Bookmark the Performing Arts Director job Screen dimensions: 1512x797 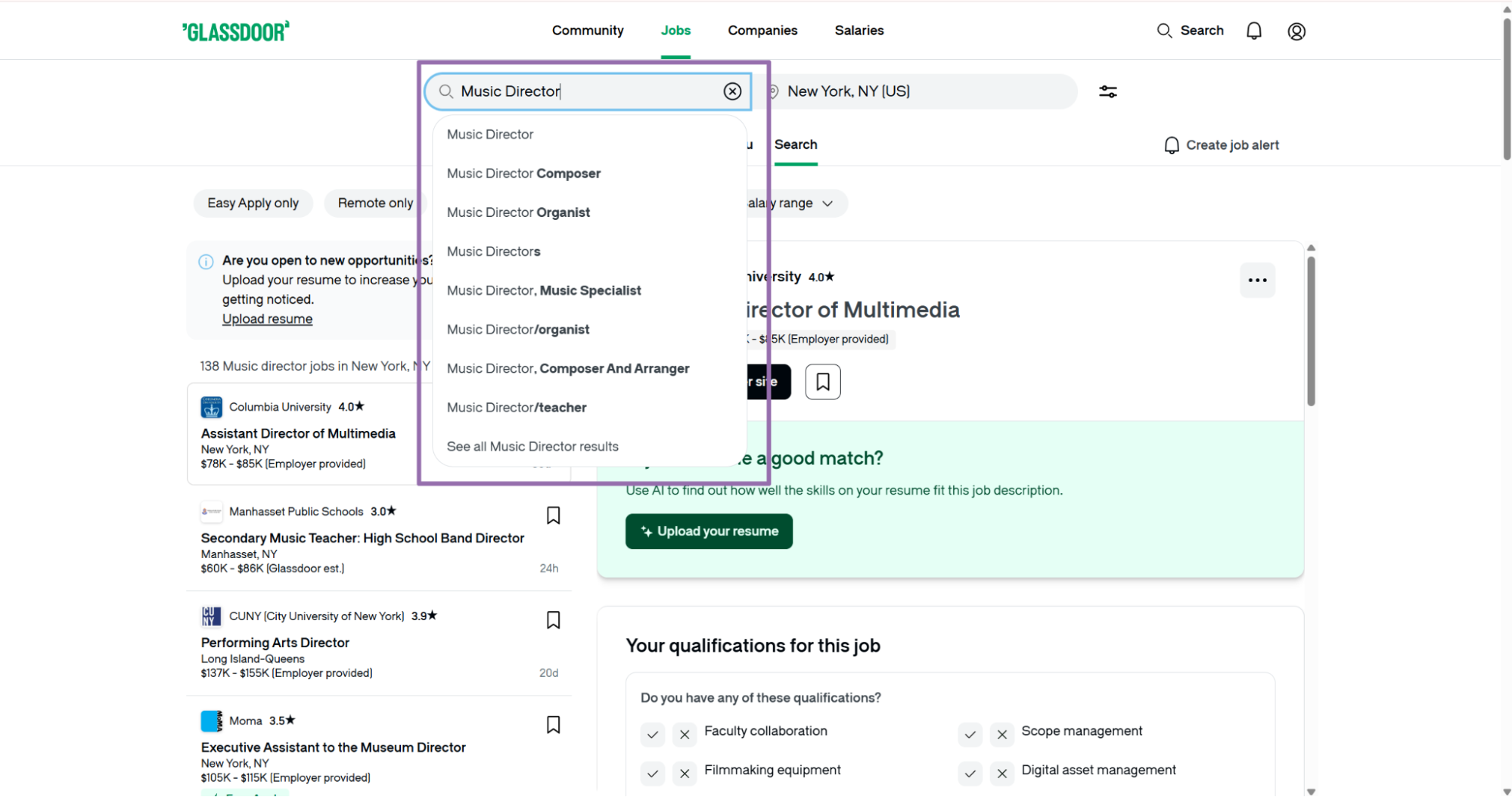[553, 620]
